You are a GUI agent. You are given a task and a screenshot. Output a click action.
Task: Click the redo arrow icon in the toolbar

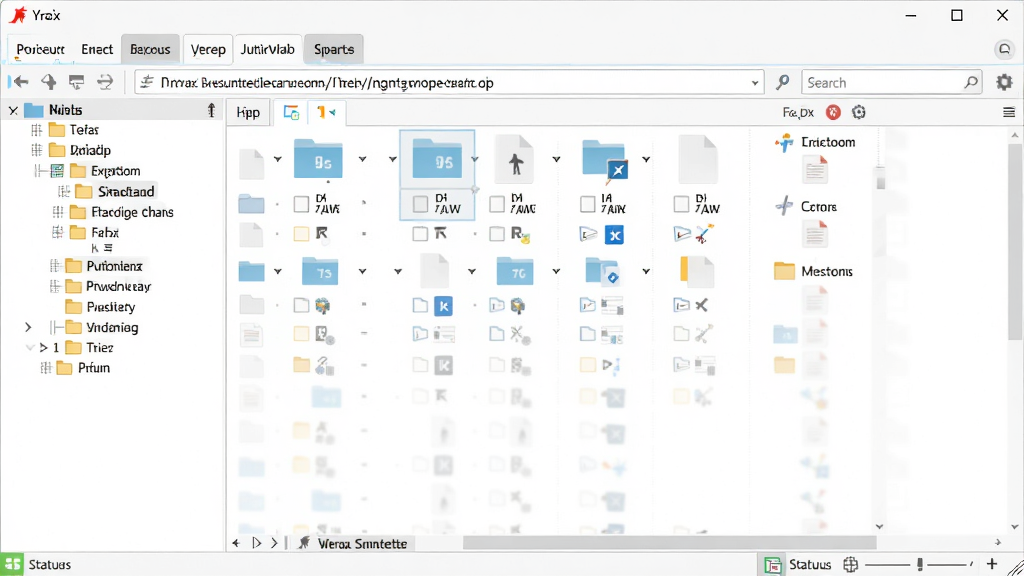(x=105, y=82)
